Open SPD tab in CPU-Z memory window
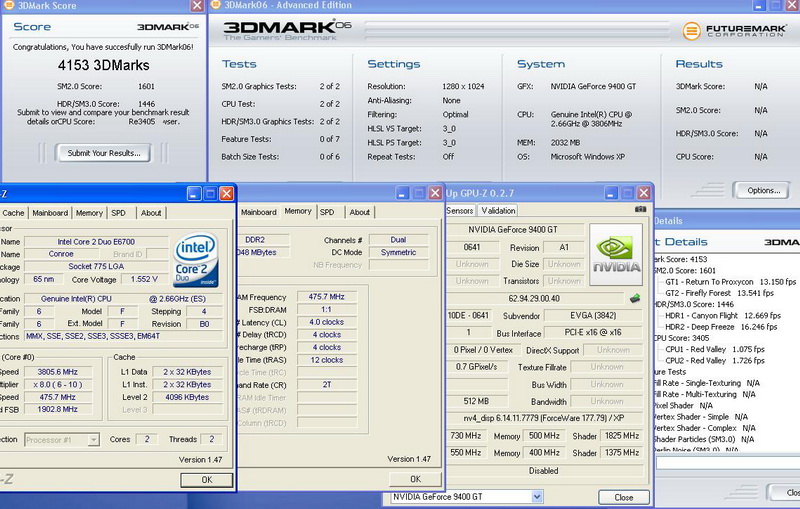Image resolution: width=800 pixels, height=509 pixels. (x=327, y=212)
